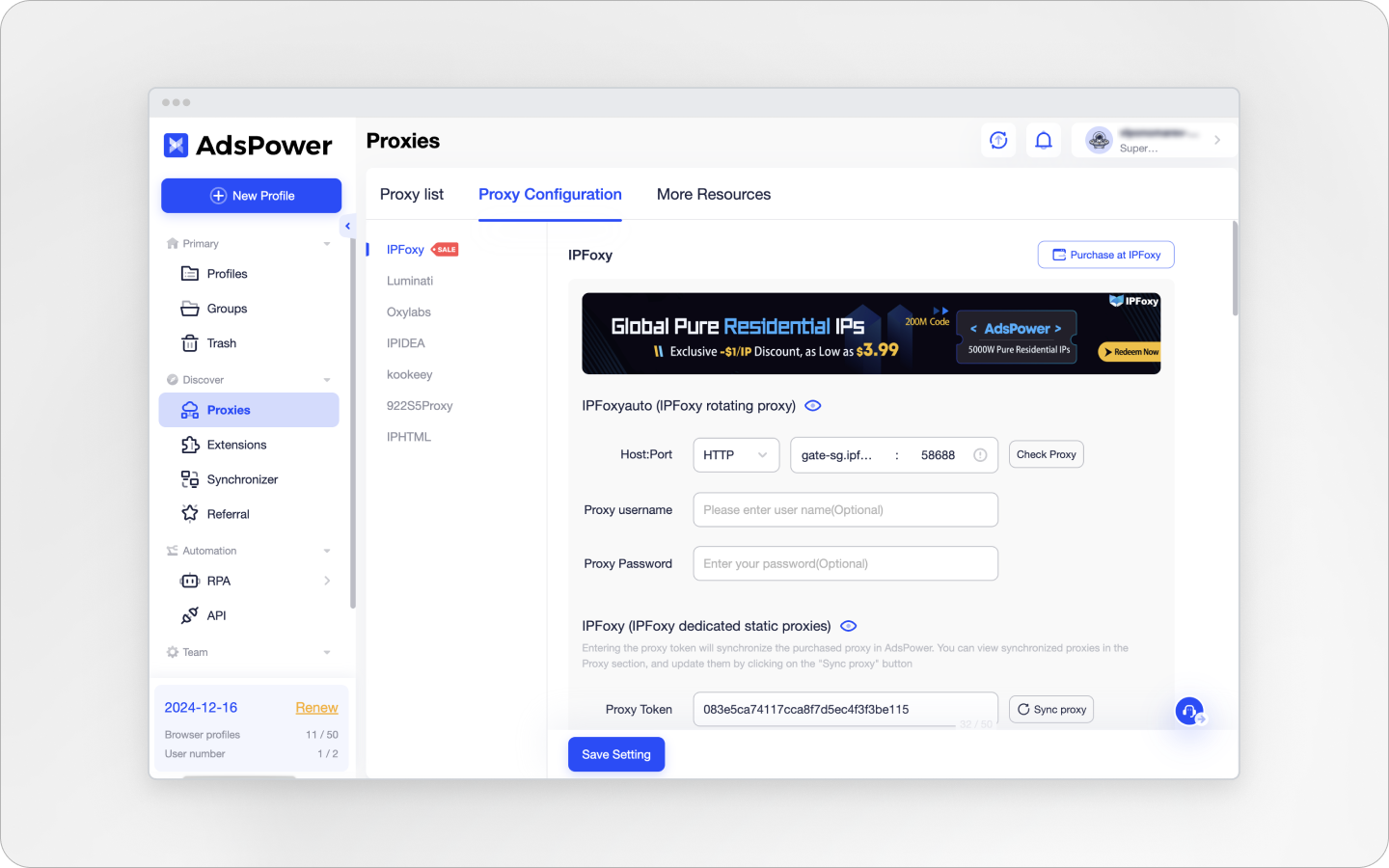Open the Synchronizer panel
Image resolution: width=1389 pixels, height=868 pixels.
click(240, 479)
